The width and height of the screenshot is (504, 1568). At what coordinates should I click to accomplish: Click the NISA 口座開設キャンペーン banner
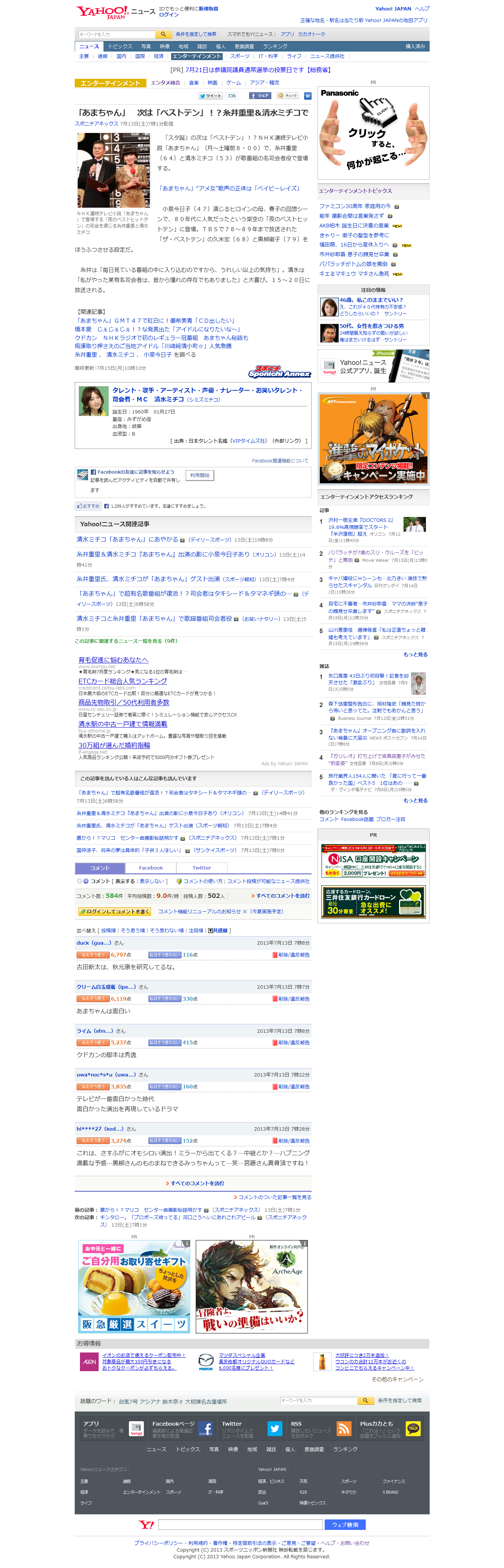[374, 861]
